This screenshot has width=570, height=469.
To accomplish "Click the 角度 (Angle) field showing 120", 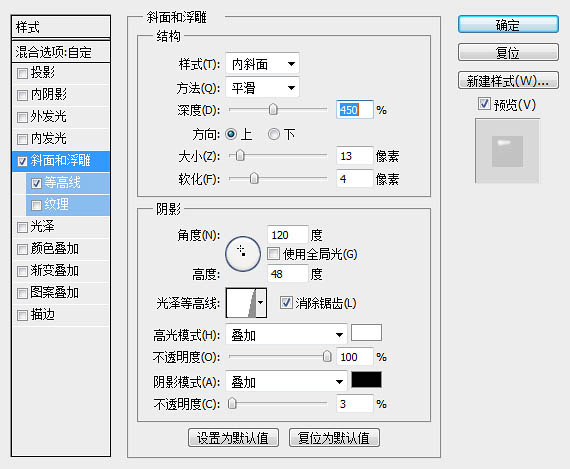I will pos(288,234).
